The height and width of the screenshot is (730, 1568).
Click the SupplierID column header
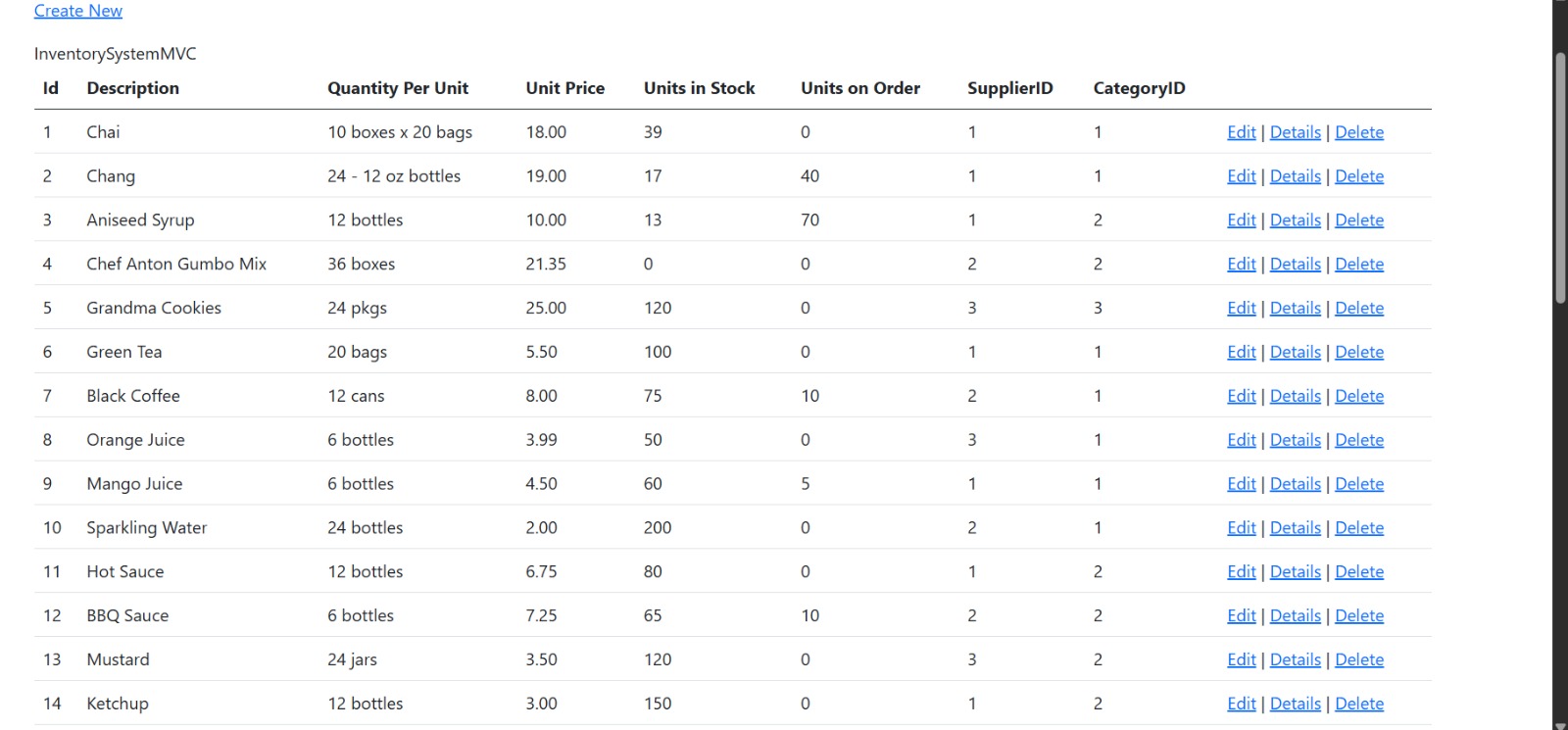tap(1009, 87)
